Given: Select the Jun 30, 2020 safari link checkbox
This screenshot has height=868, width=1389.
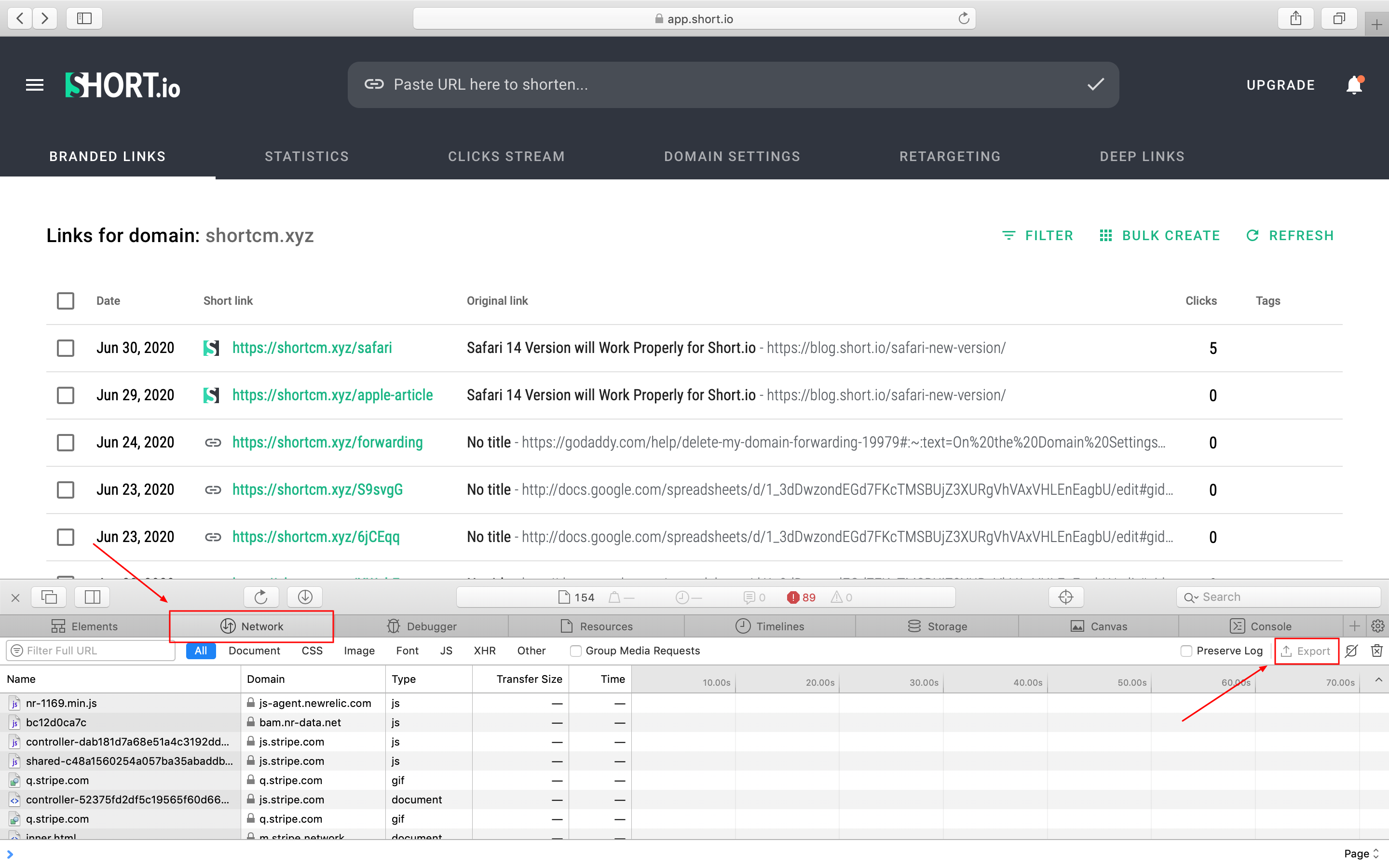Looking at the screenshot, I should pyautogui.click(x=66, y=348).
